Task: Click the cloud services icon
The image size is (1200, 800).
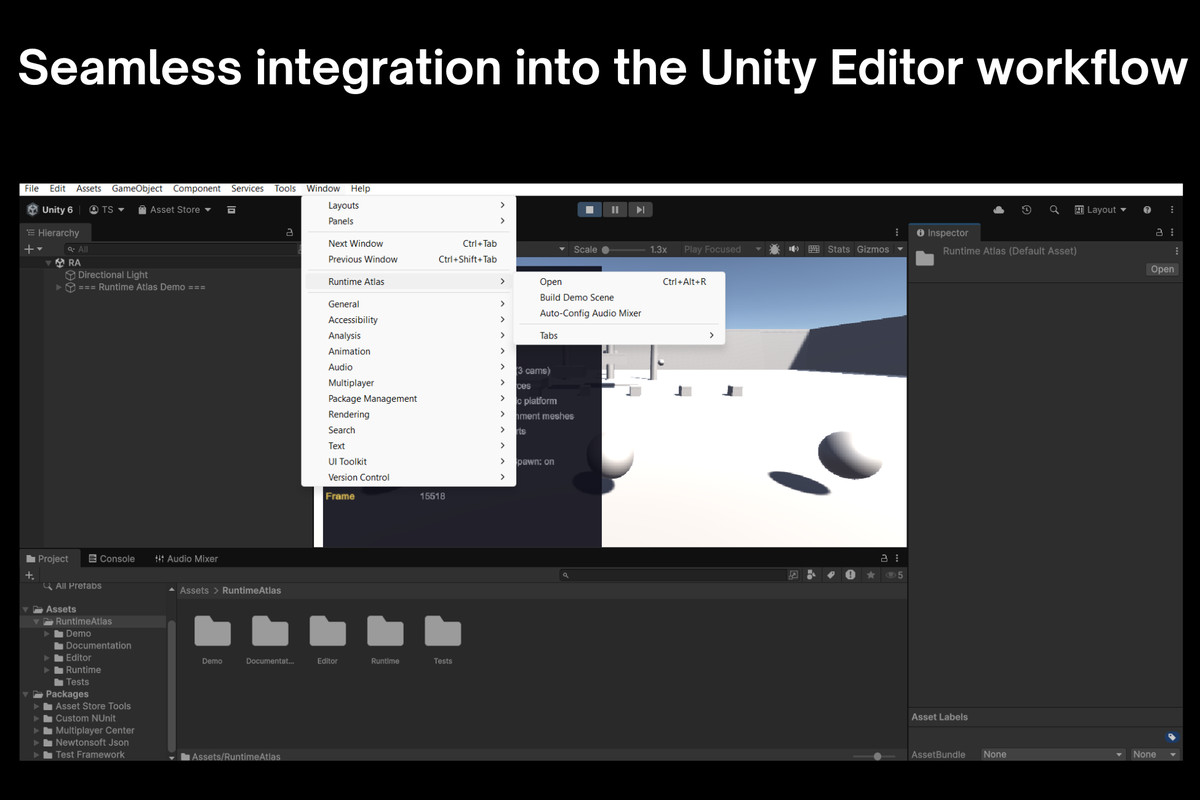Action: pos(999,210)
